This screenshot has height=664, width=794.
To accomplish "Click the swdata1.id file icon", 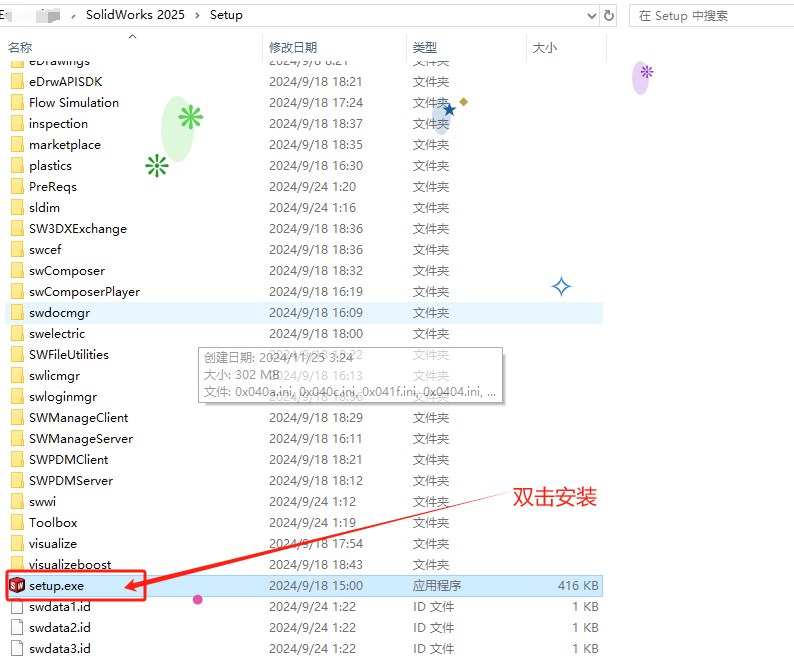I will click(17, 607).
